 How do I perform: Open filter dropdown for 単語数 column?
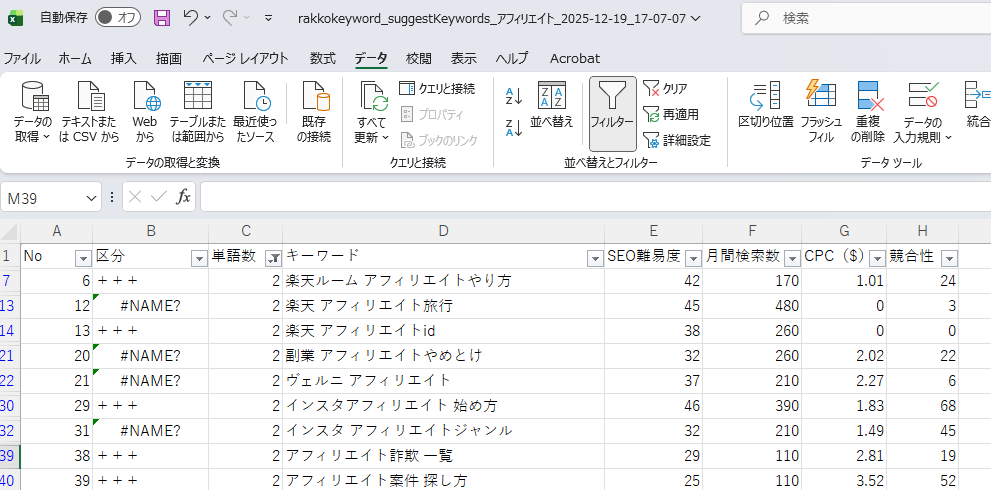272,257
